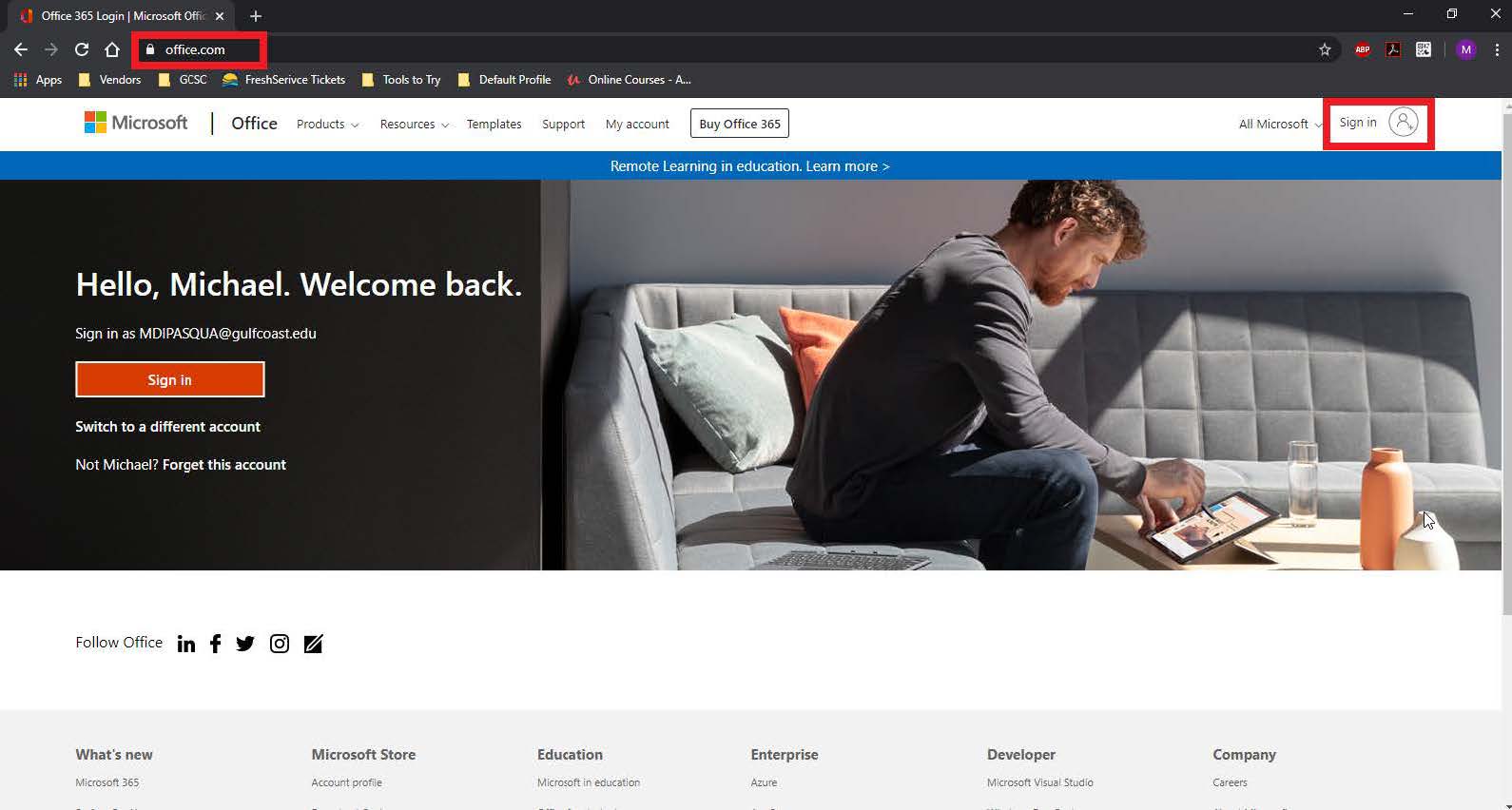
Task: Open the Remote Learning in education banner
Action: 750,166
